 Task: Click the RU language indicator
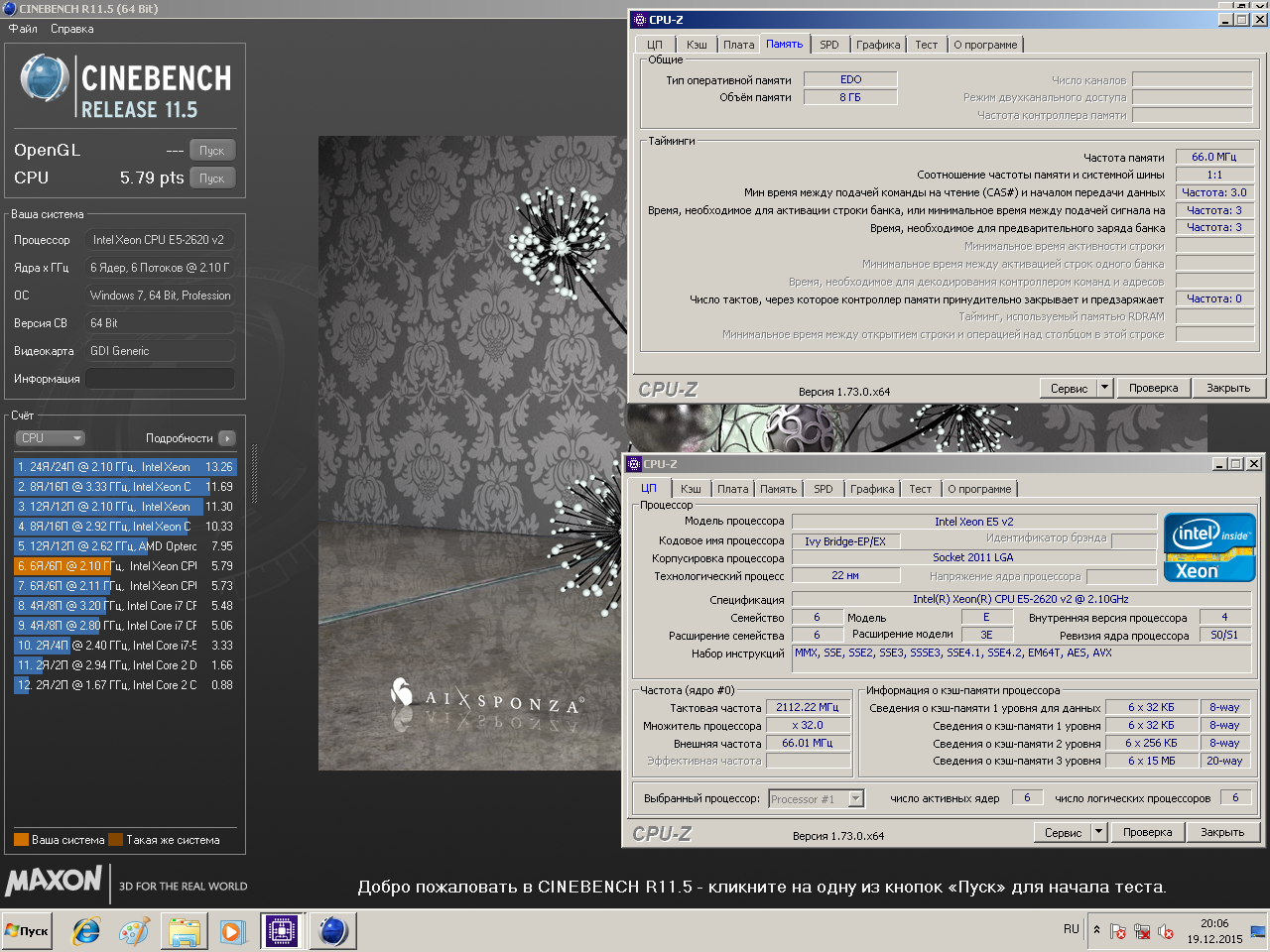point(1072,929)
